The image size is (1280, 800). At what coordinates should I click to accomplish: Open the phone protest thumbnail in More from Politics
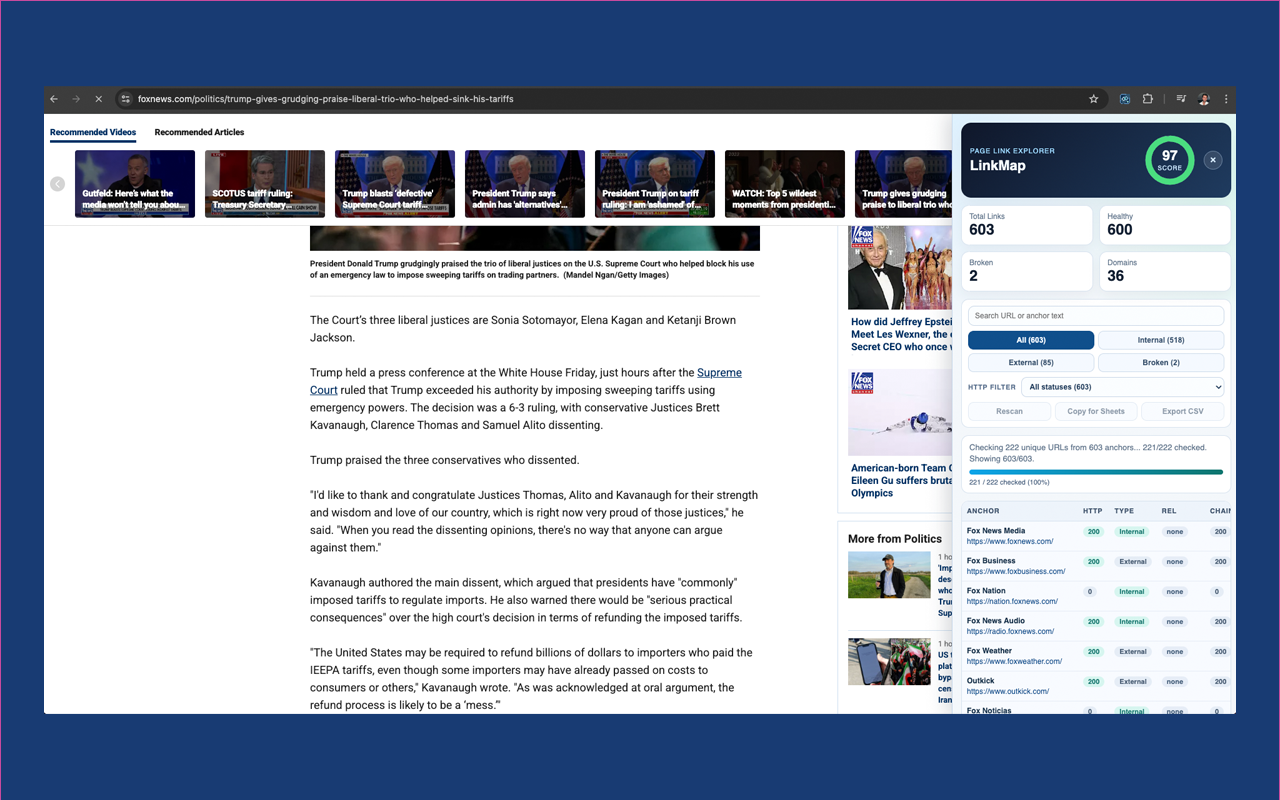coord(889,661)
